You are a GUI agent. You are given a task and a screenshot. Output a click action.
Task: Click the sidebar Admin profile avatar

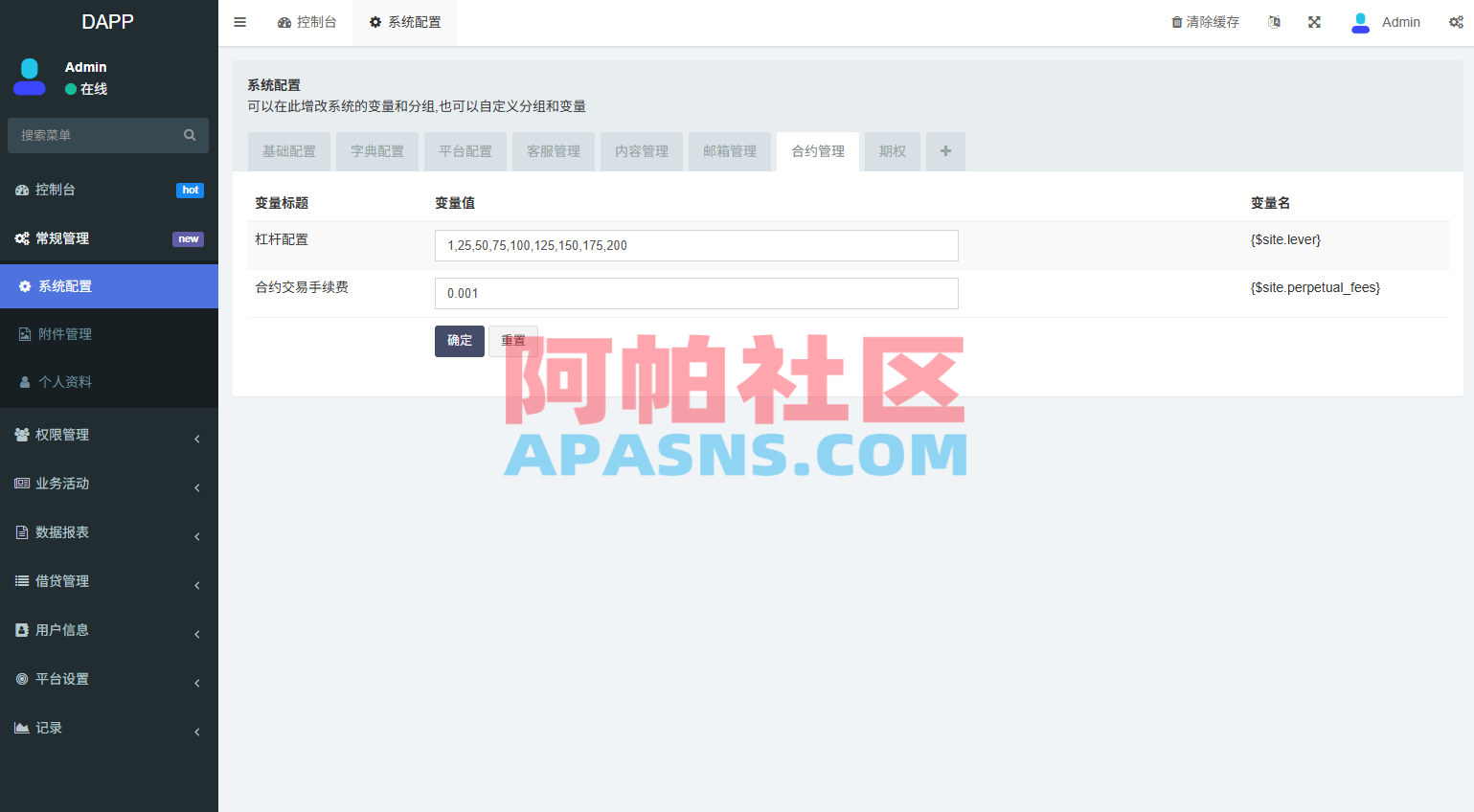pyautogui.click(x=30, y=77)
